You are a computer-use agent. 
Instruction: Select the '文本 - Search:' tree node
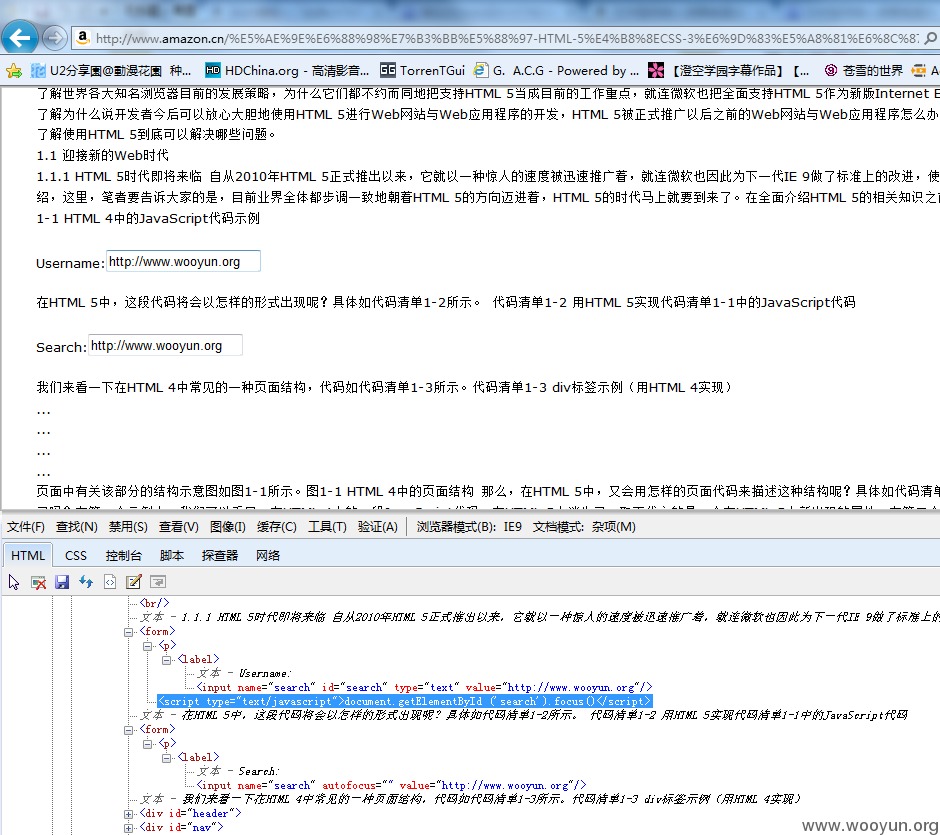pyautogui.click(x=238, y=771)
